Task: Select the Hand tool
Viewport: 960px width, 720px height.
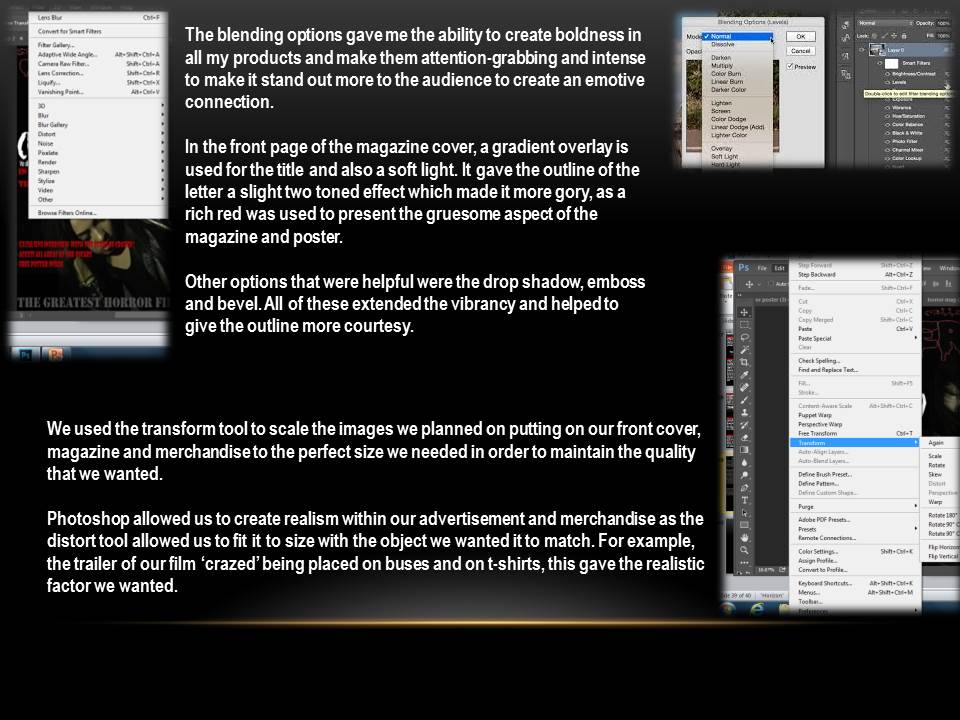Action: click(744, 538)
